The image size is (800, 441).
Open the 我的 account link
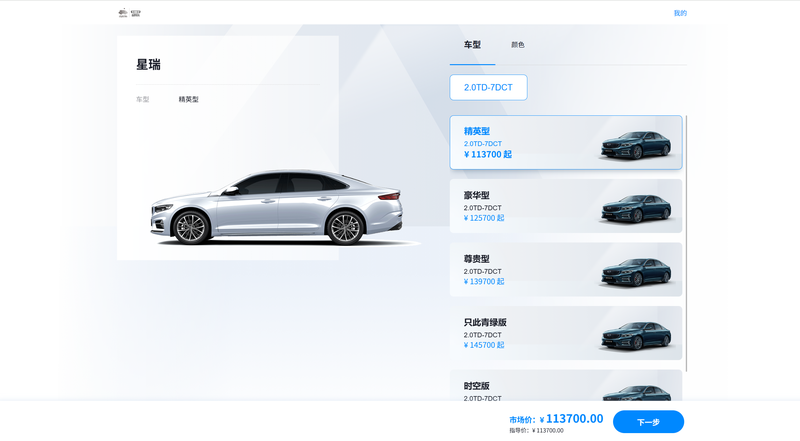(x=680, y=13)
